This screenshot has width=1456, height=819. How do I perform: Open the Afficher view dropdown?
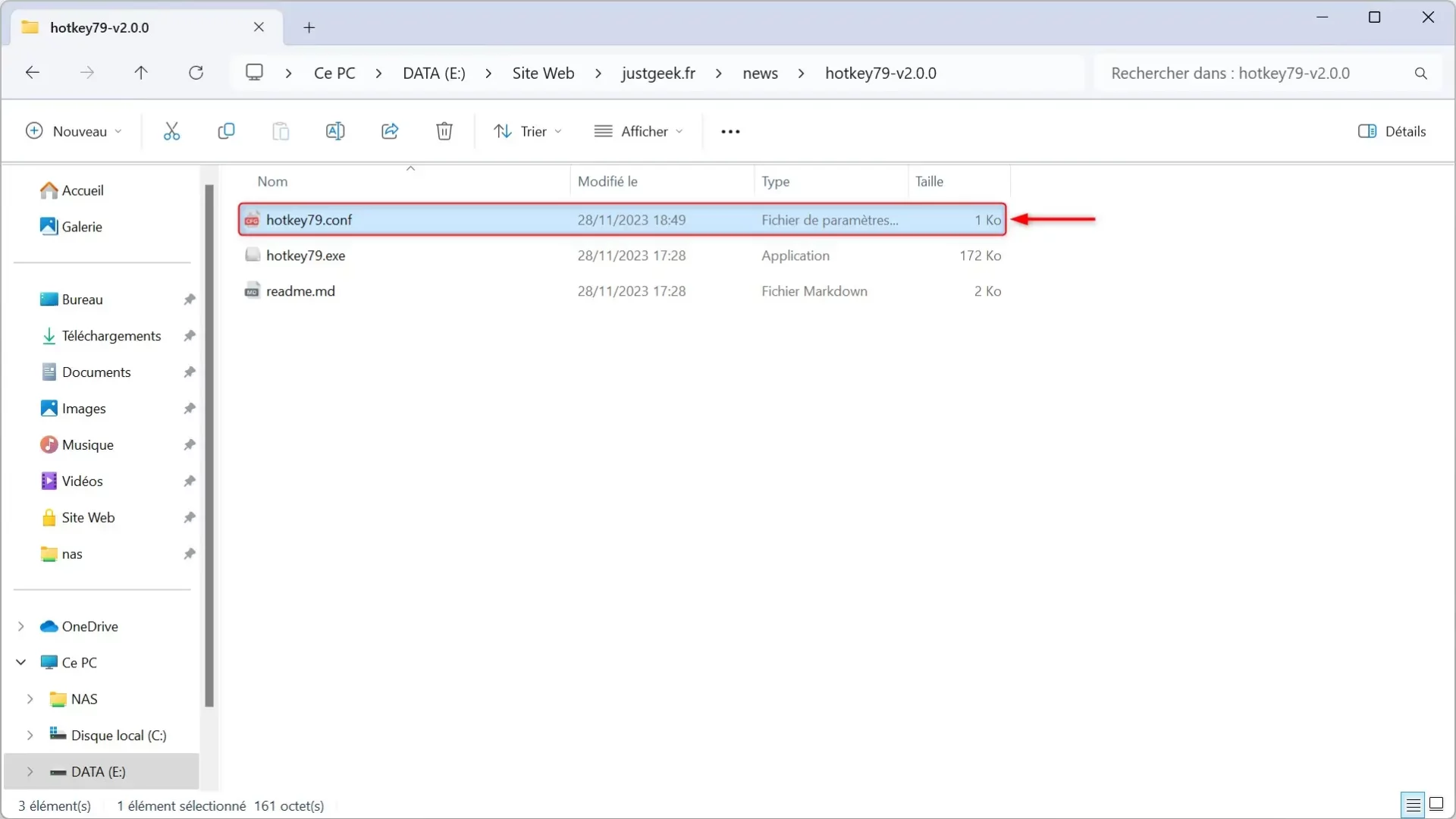639,131
